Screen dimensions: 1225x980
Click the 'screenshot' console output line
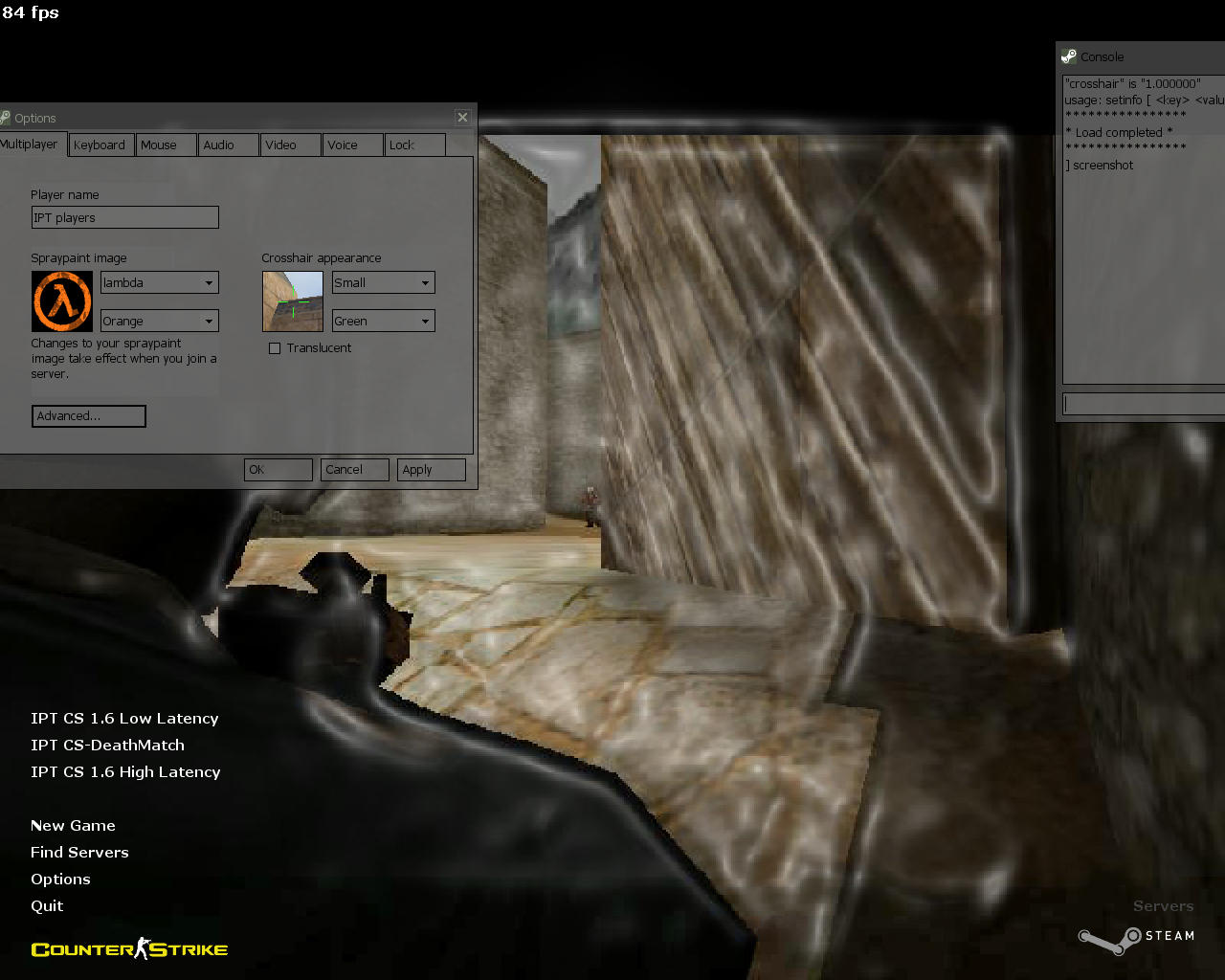tap(1100, 166)
